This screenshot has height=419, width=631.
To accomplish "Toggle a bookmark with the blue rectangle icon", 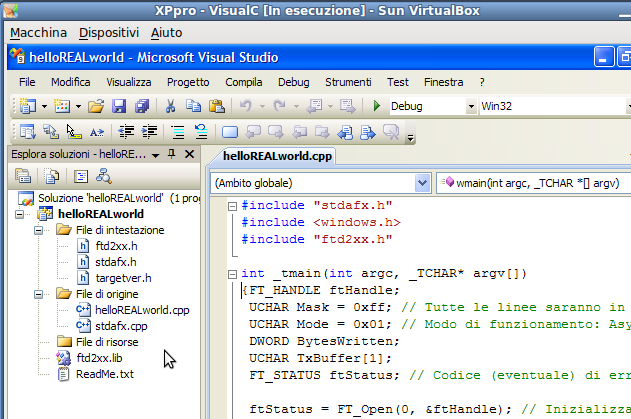I will [x=230, y=132].
